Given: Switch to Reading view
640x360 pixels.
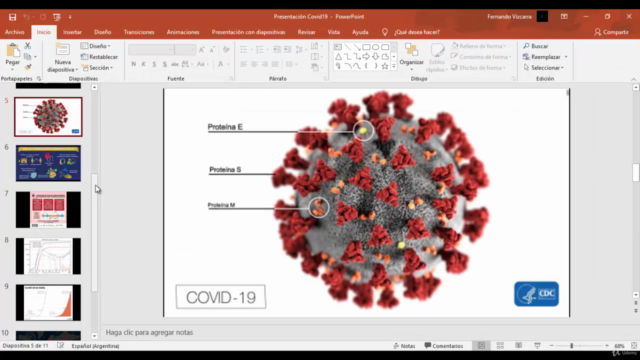Looking at the screenshot, I should point(518,346).
